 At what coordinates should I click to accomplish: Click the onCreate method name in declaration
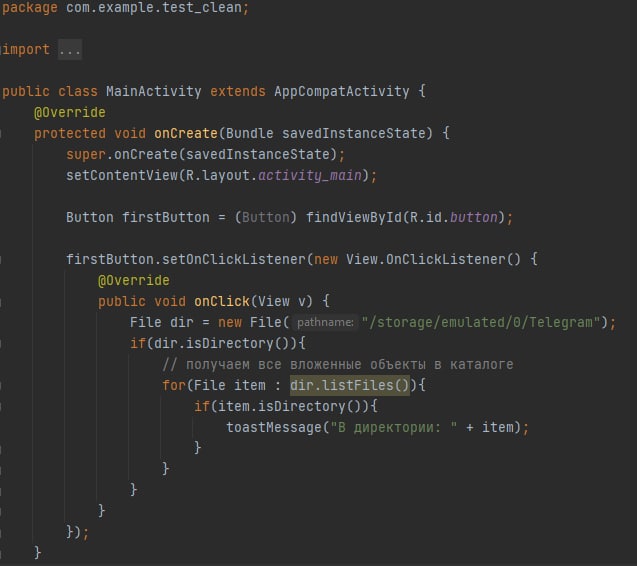click(x=186, y=133)
